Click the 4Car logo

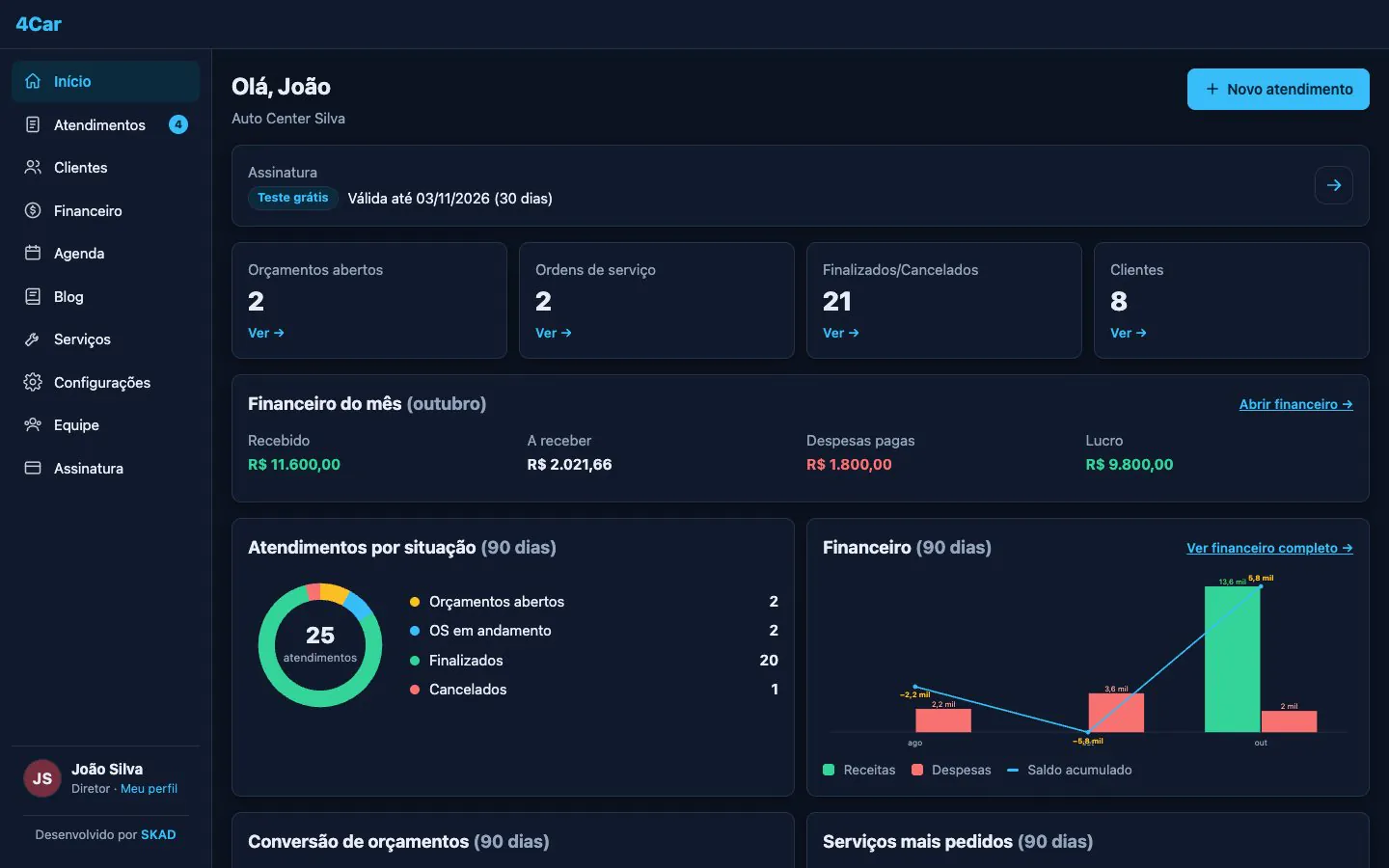pyautogui.click(x=39, y=24)
